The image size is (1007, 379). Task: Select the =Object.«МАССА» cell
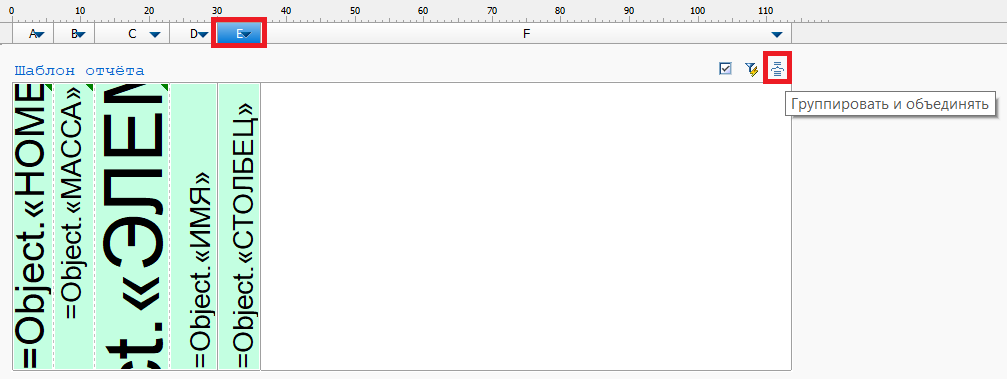(x=74, y=226)
